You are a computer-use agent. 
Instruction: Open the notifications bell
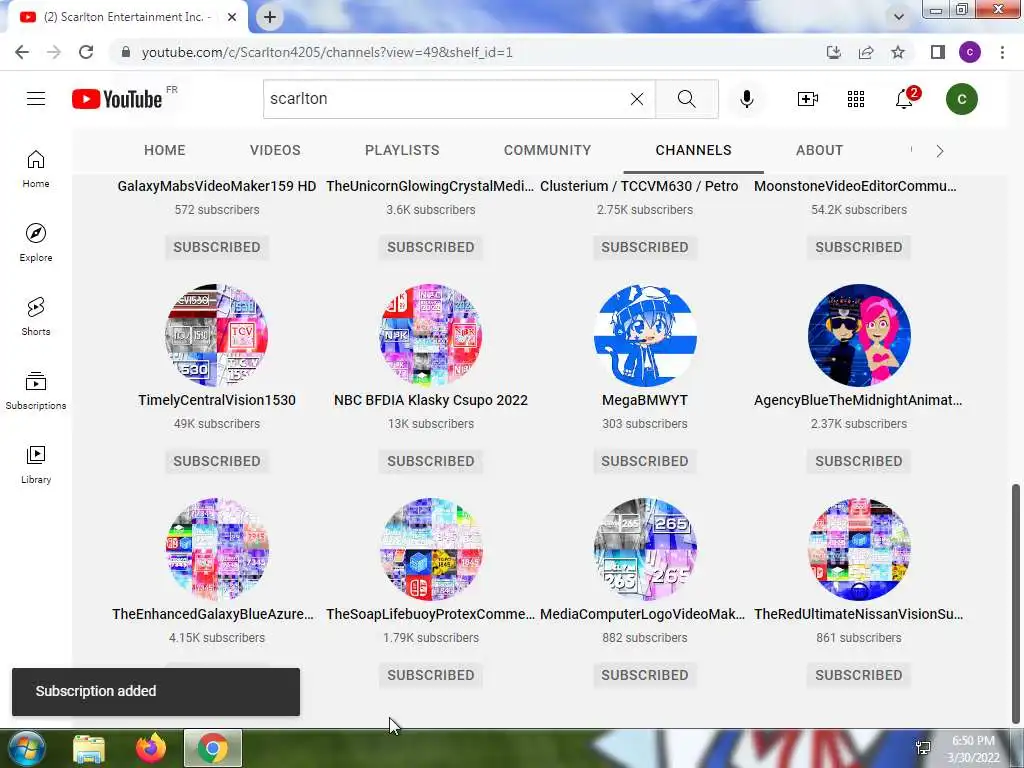click(905, 99)
